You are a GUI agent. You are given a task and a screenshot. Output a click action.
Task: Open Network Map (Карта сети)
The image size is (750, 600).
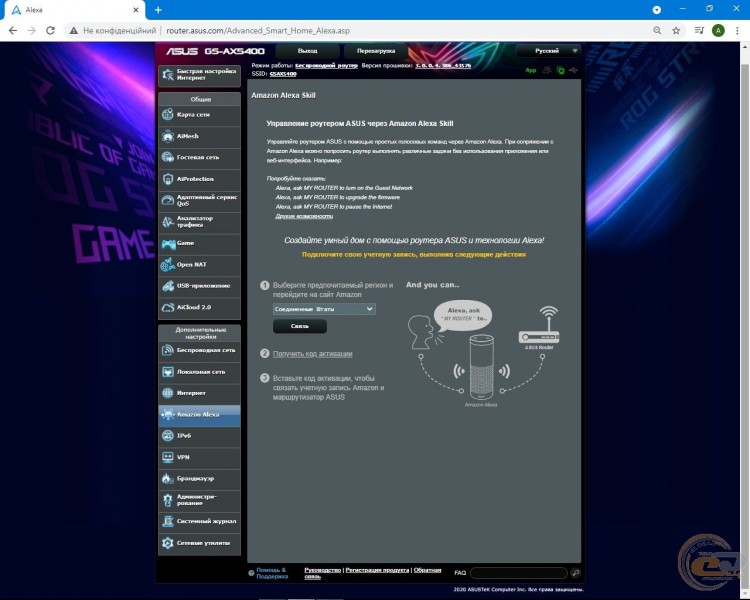199,115
